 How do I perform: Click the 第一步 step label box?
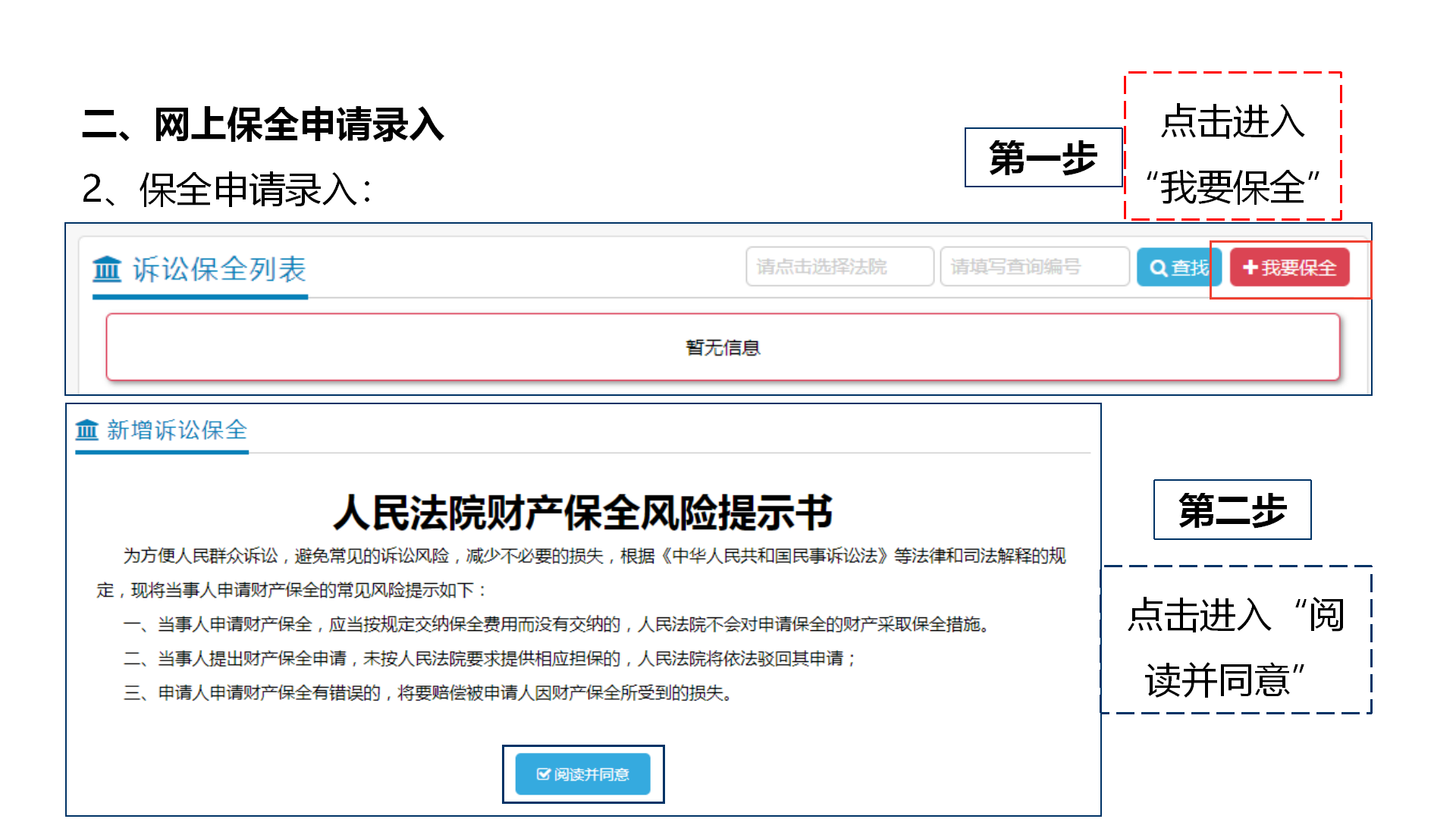(x=1043, y=157)
